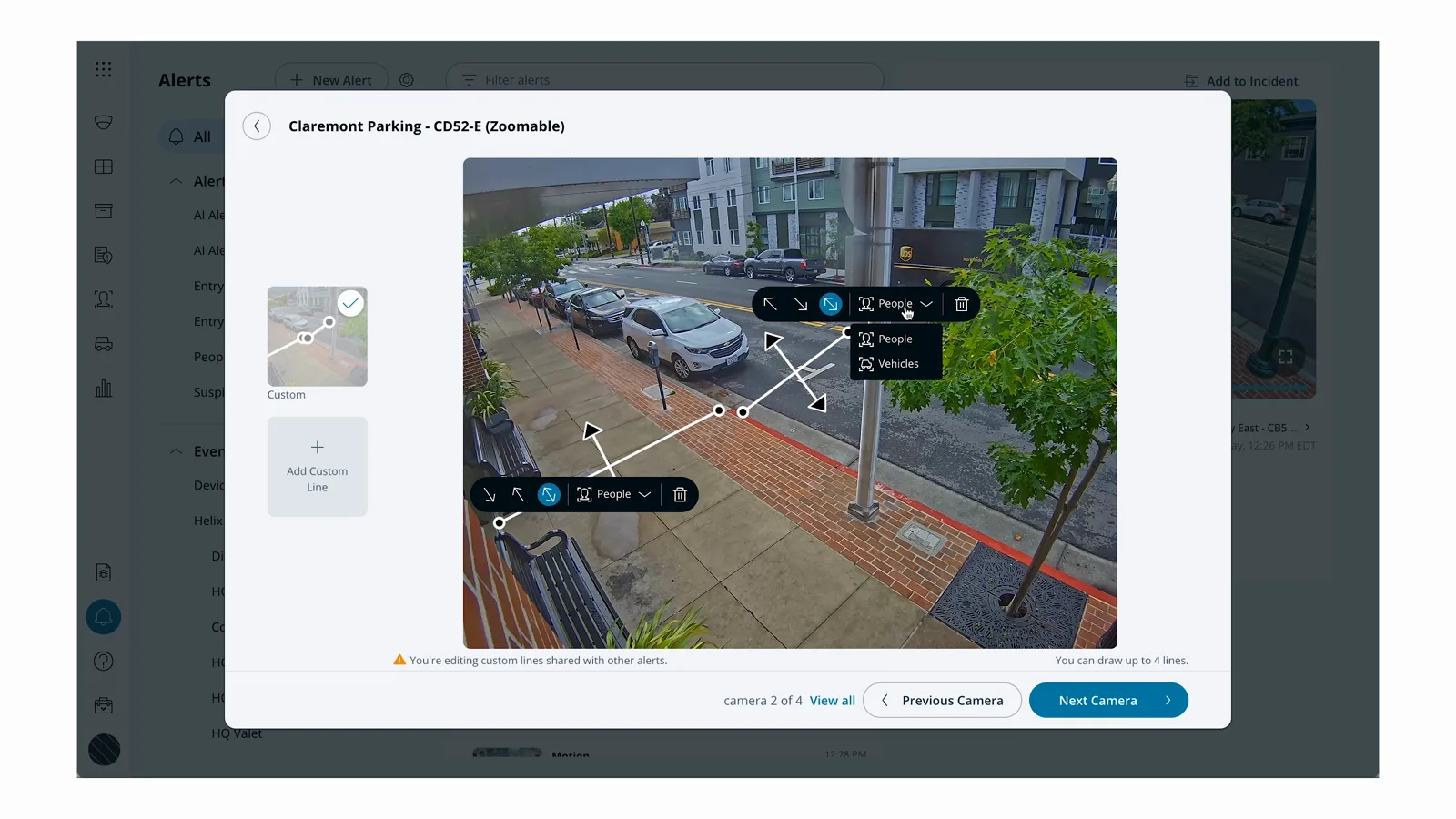Click the New Alert button
This screenshot has height=819, width=1456.
[x=331, y=80]
